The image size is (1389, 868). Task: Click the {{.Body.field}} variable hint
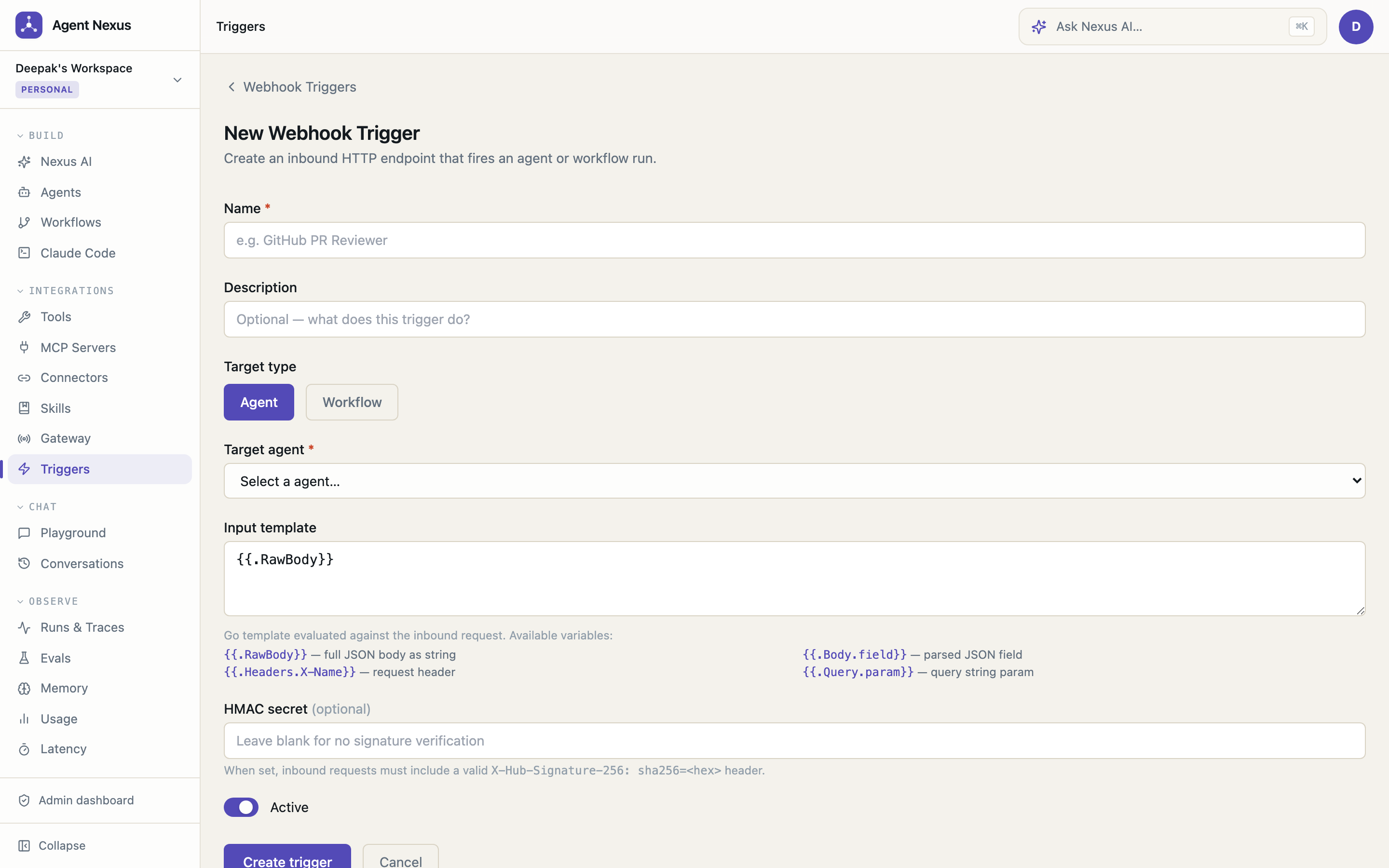855,654
